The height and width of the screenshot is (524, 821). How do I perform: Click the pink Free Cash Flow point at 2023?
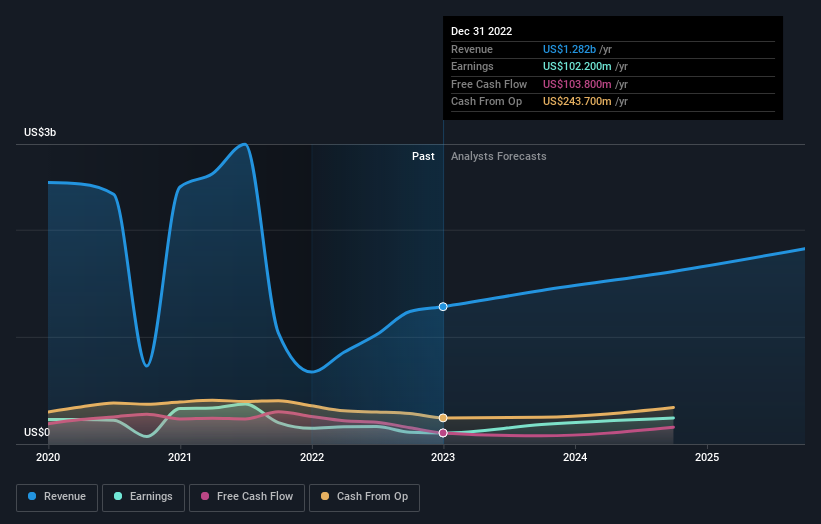[443, 433]
